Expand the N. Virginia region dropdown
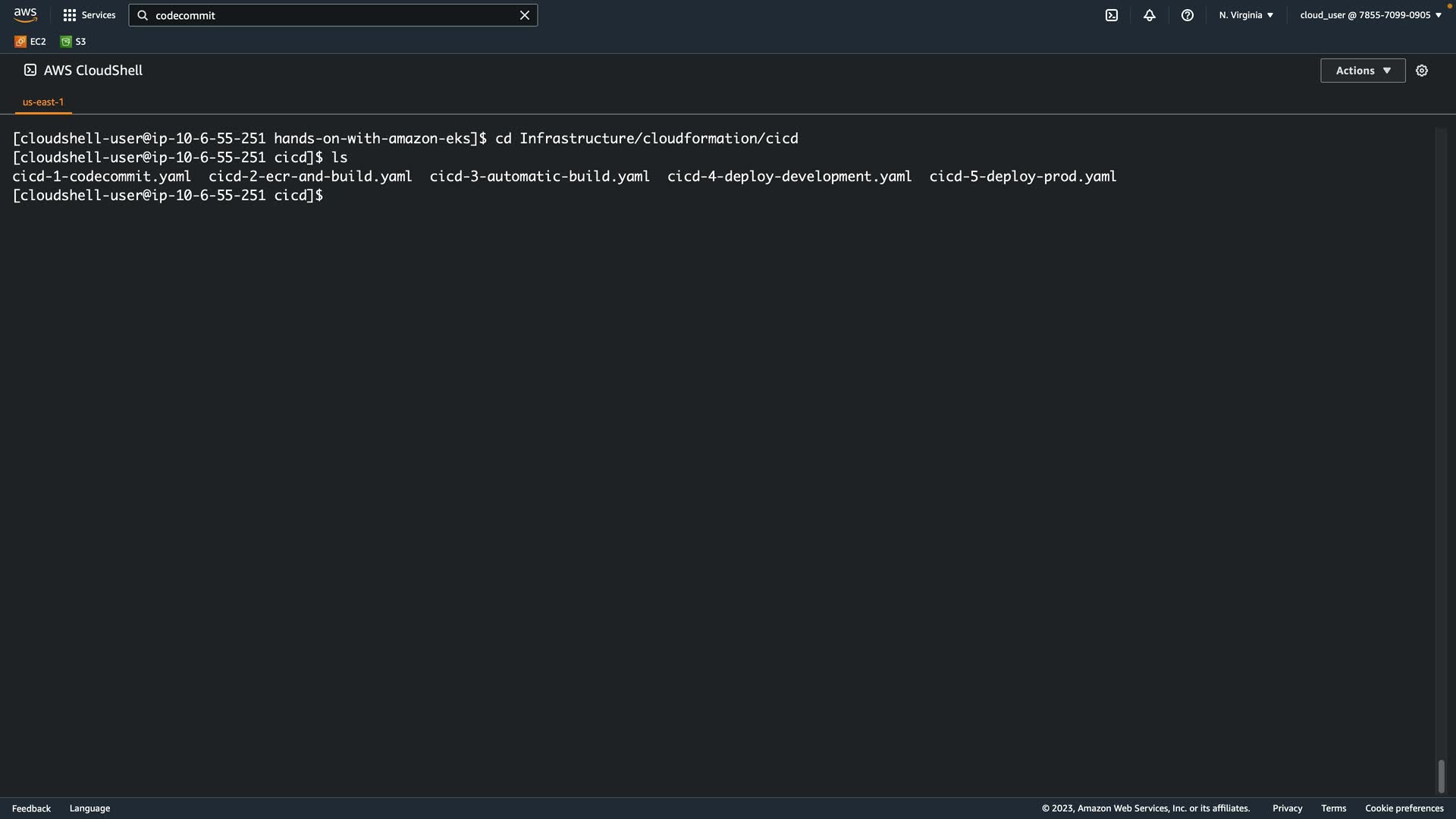This screenshot has height=819, width=1456. point(1246,15)
